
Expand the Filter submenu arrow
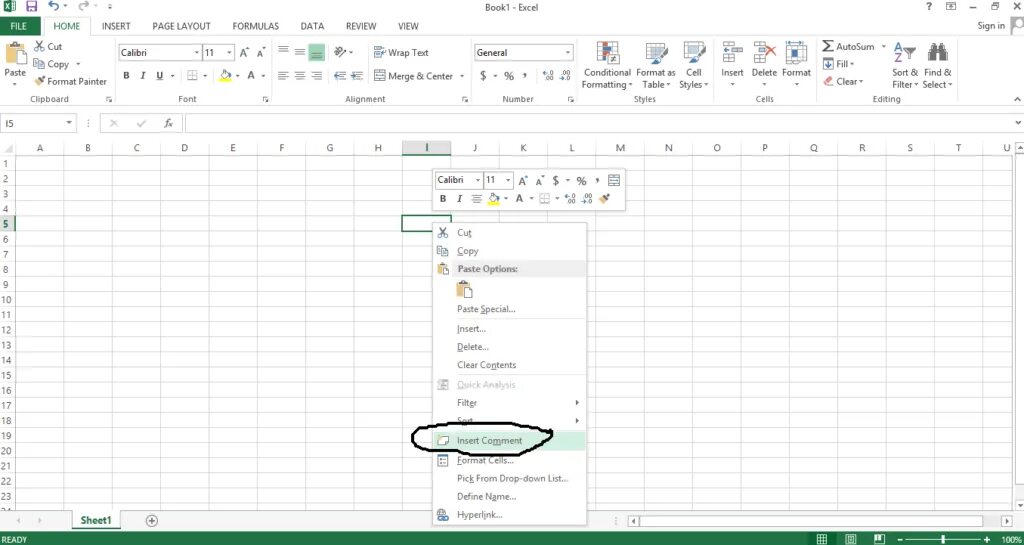click(x=577, y=403)
